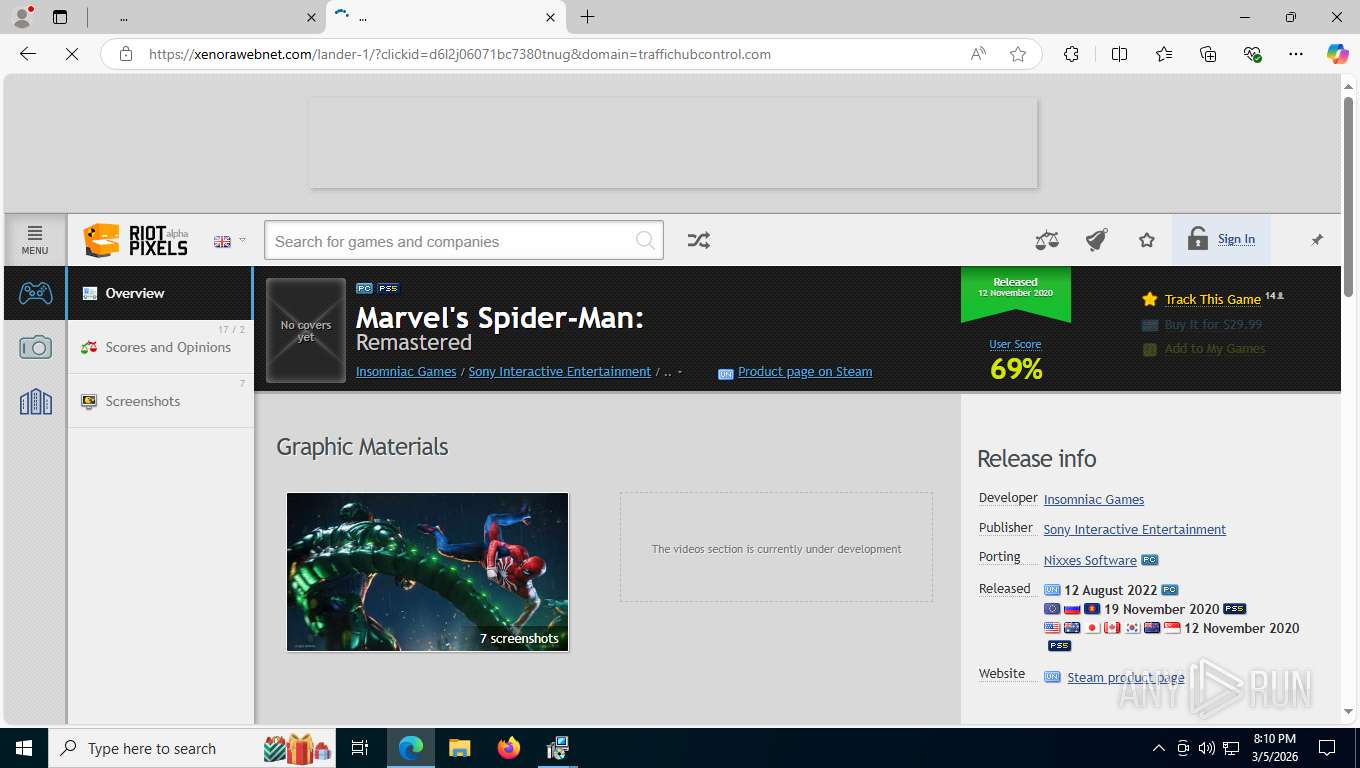Click Add to My Games
Screen dimensions: 1360x768
(x=1215, y=349)
